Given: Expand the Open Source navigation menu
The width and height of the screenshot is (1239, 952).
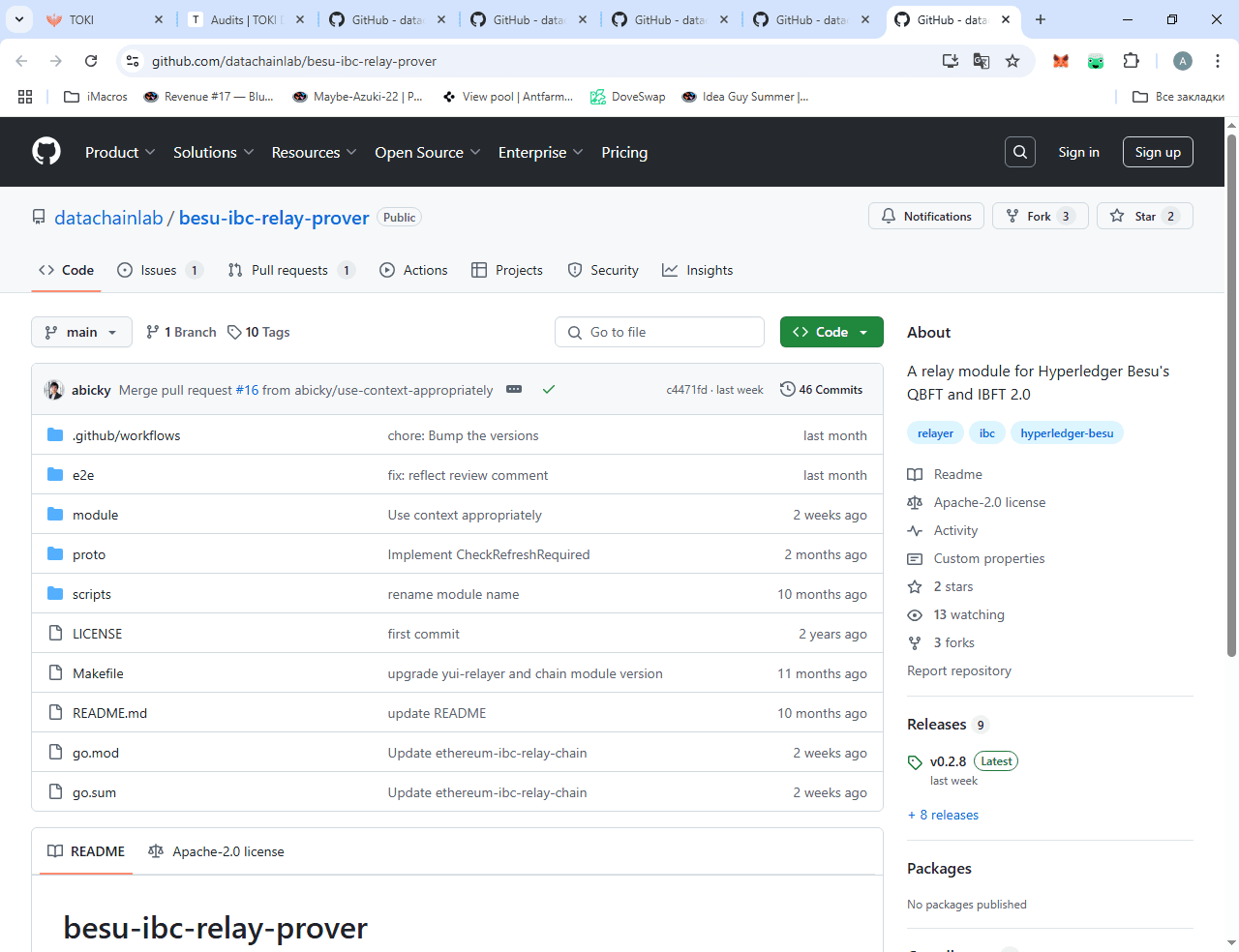Looking at the screenshot, I should [427, 152].
